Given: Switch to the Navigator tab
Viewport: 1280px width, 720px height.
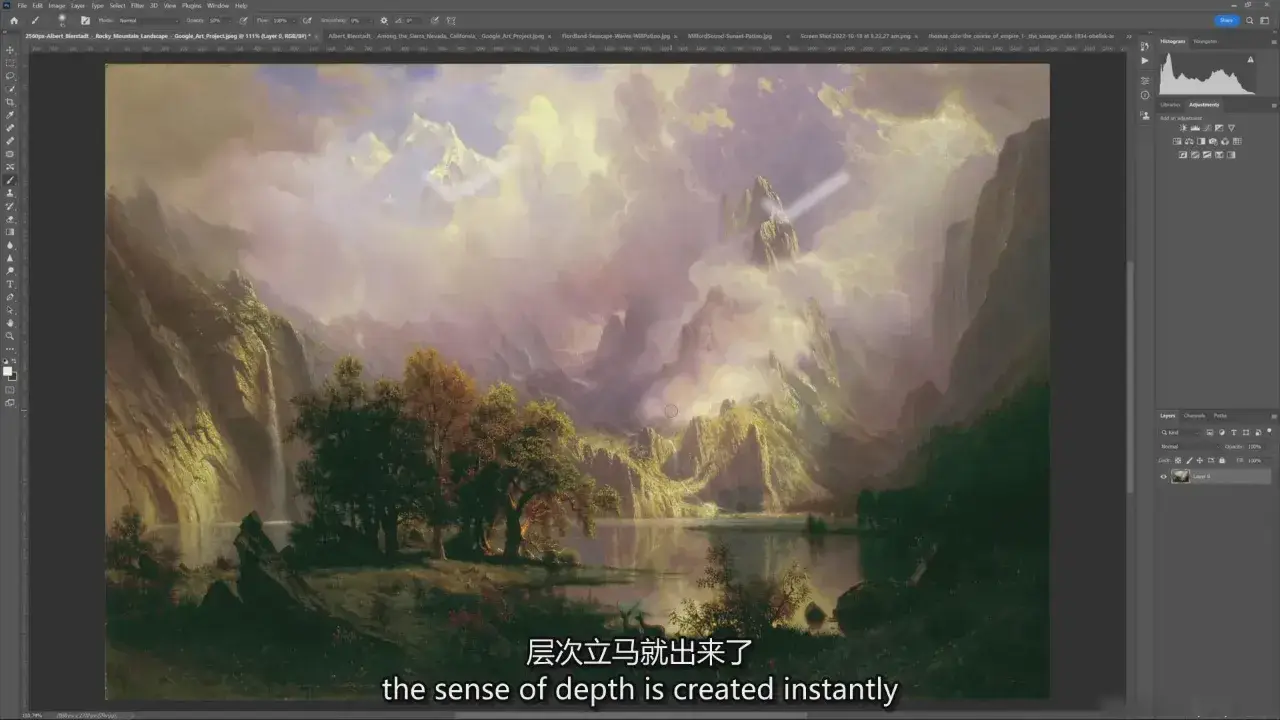Looking at the screenshot, I should click(x=1205, y=42).
